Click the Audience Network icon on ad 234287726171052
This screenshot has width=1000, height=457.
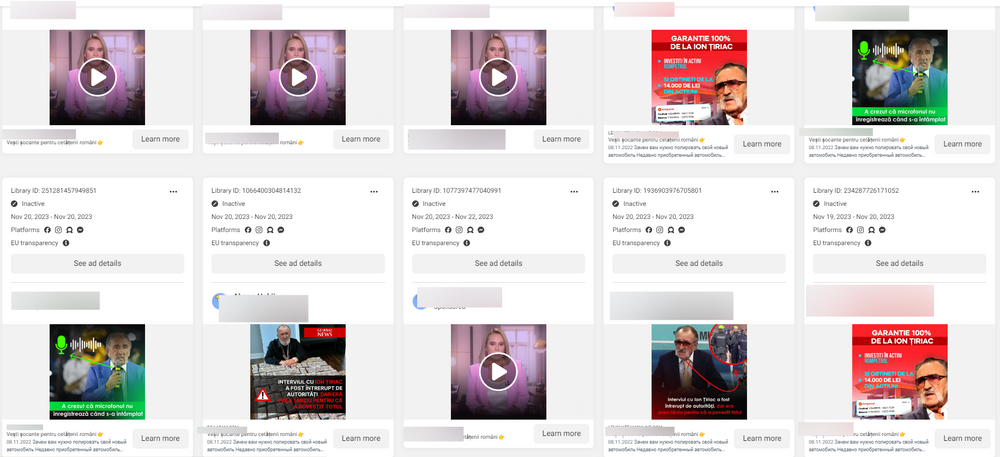tap(871, 230)
